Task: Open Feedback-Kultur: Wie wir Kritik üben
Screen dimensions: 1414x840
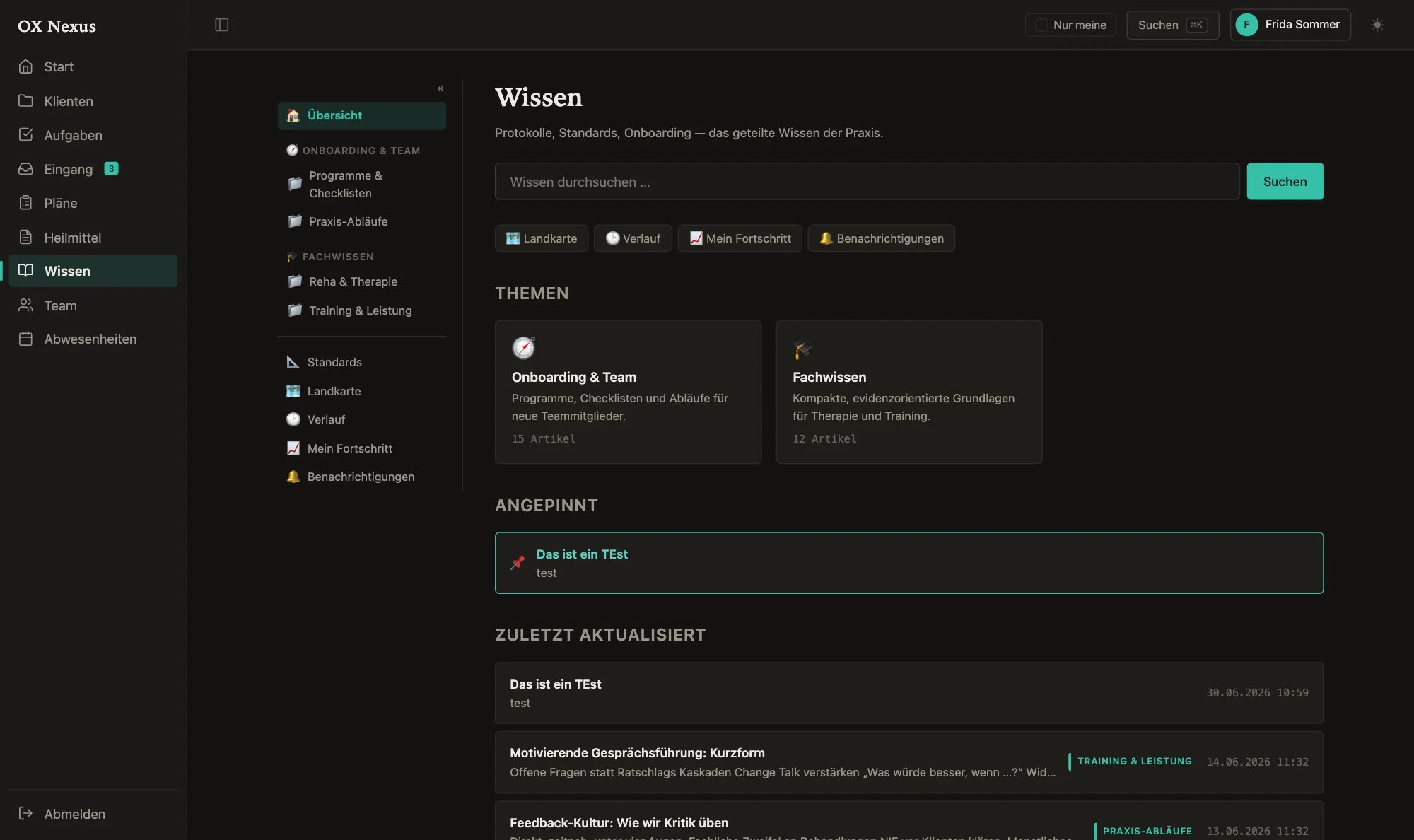Action: [x=909, y=822]
